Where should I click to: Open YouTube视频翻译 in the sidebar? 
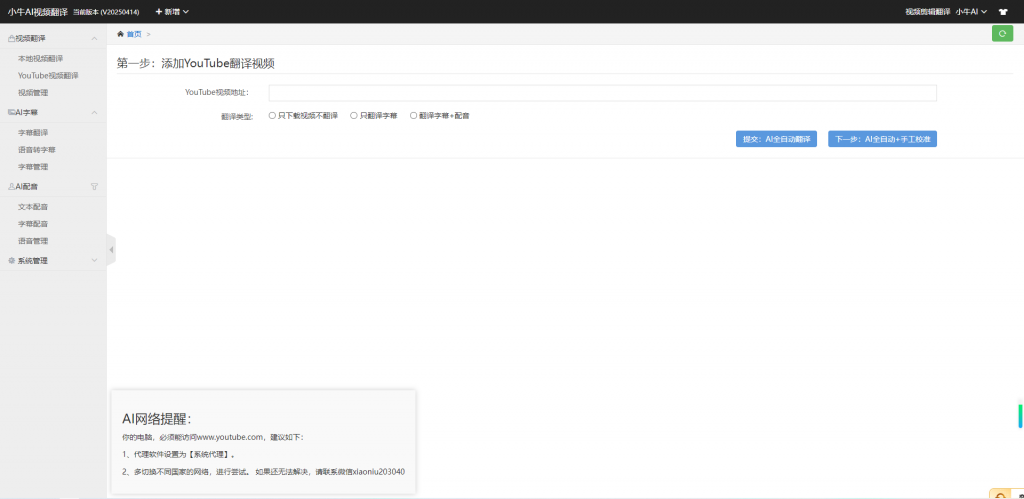tap(48, 76)
